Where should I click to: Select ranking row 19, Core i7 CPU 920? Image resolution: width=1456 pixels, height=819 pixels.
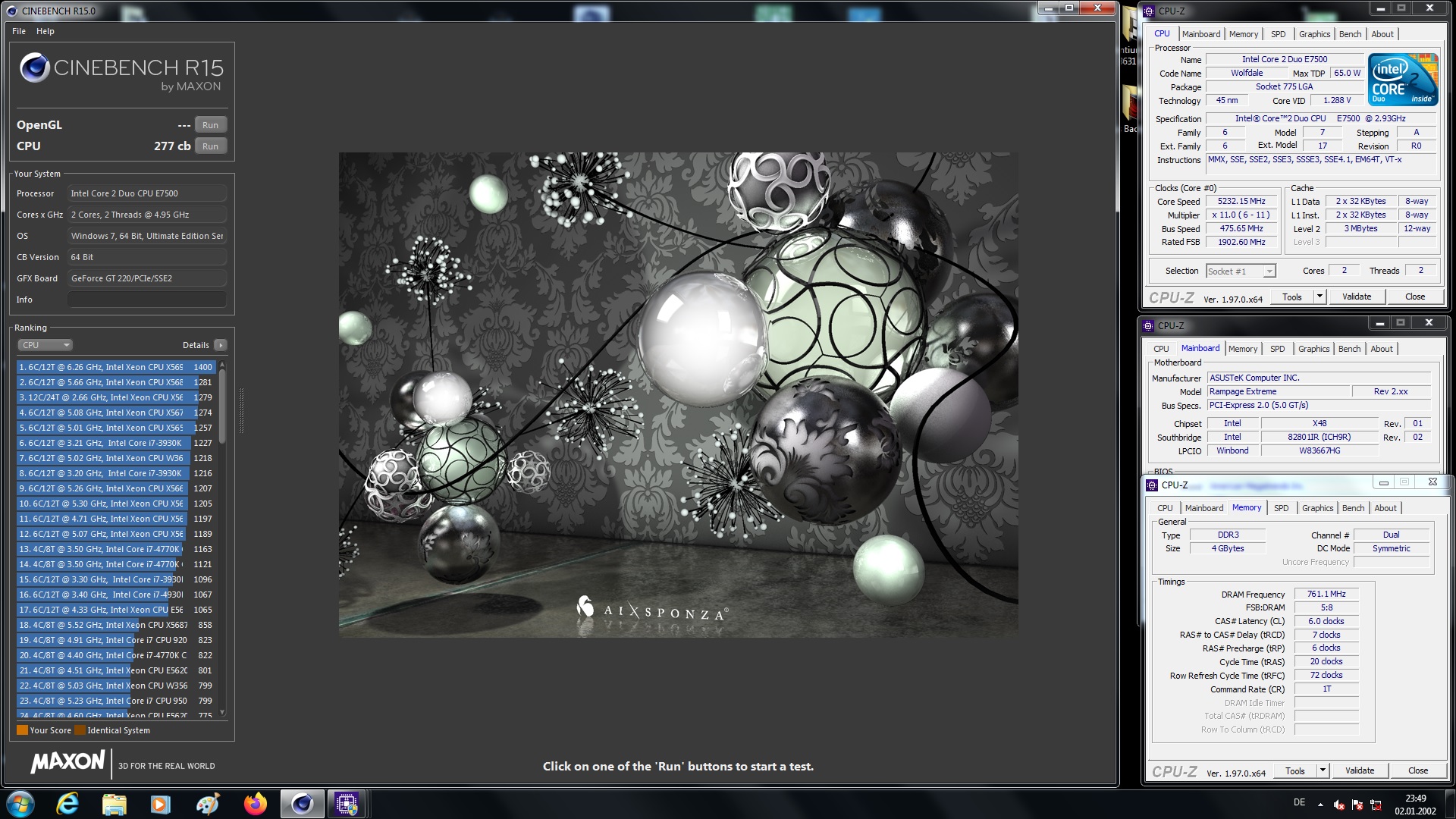click(x=117, y=640)
